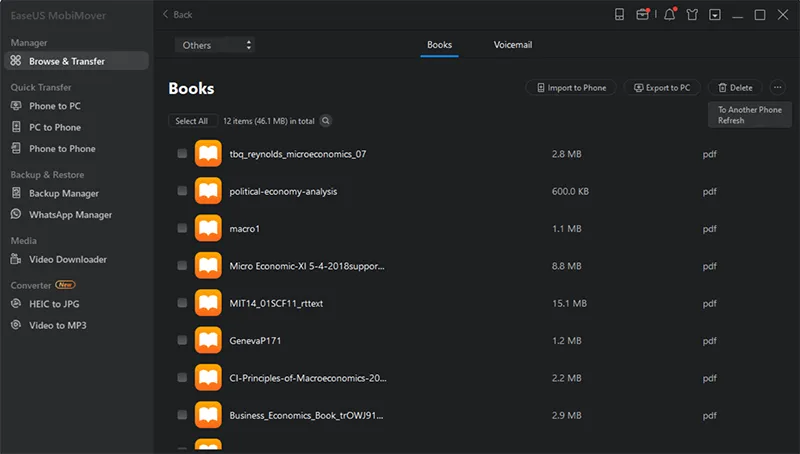
Task: Open the notifications bell
Action: (x=669, y=14)
